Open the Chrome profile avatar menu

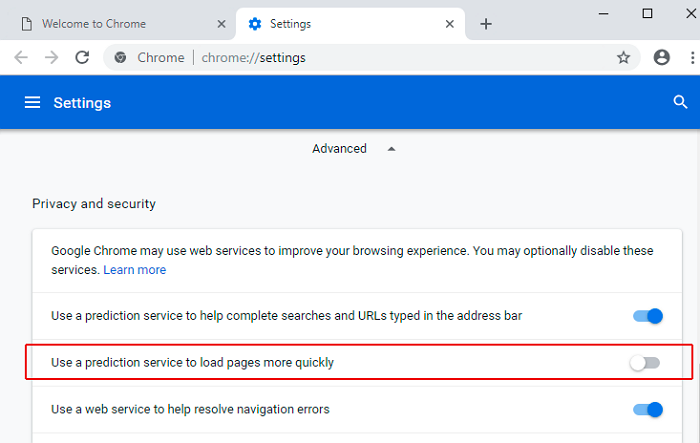661,57
